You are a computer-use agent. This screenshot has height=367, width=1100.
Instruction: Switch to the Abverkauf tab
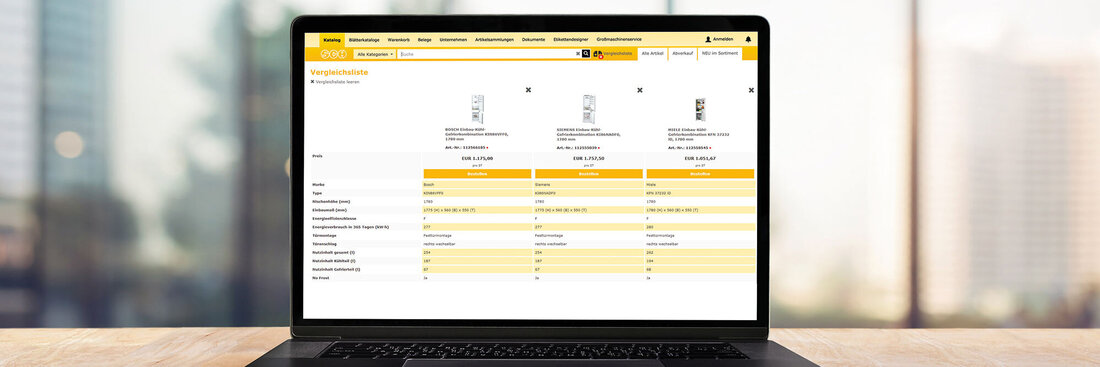tap(682, 53)
